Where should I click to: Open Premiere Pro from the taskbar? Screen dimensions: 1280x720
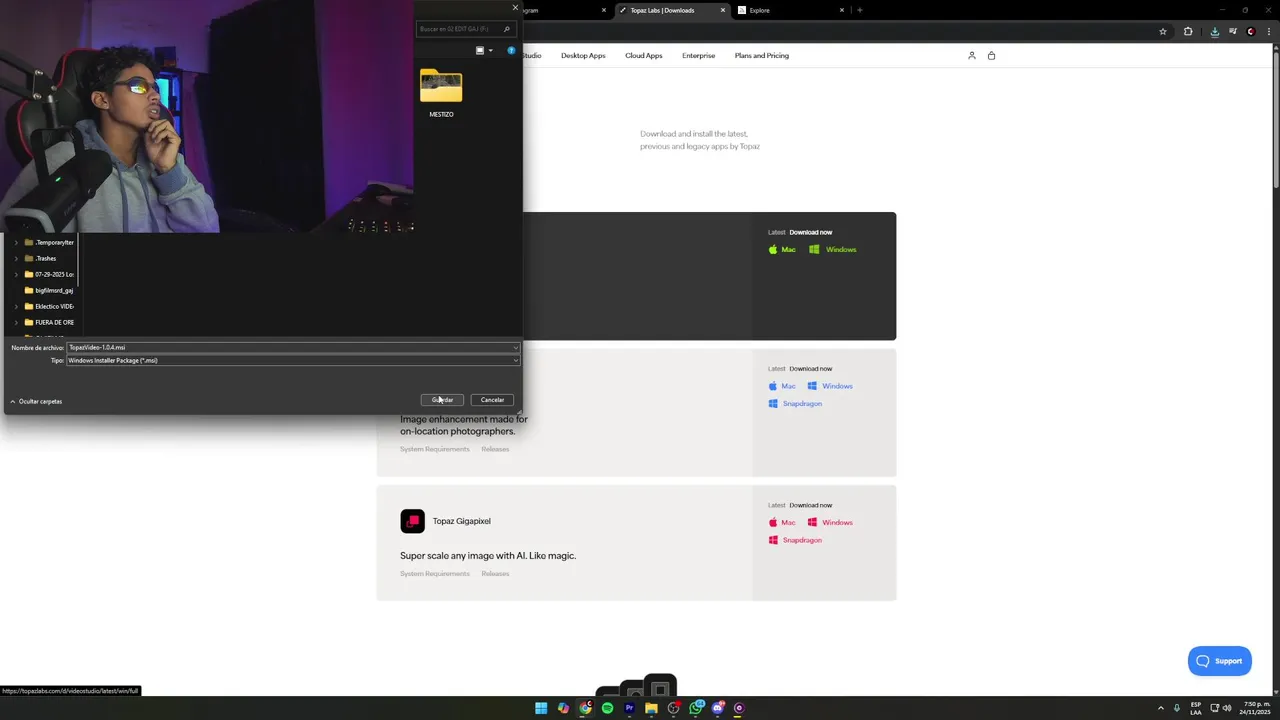[x=629, y=708]
